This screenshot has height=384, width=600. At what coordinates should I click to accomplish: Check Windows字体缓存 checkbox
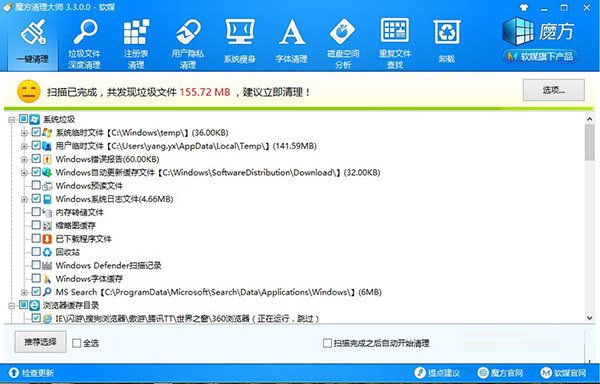[36, 278]
